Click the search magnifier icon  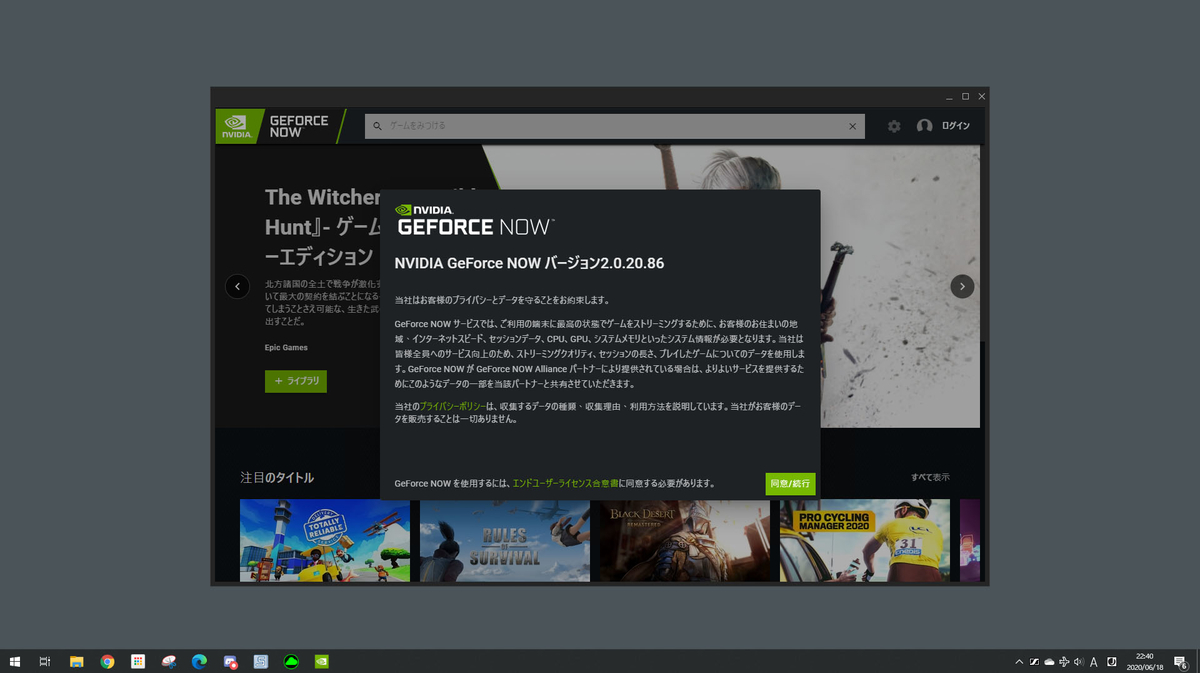pyautogui.click(x=377, y=126)
